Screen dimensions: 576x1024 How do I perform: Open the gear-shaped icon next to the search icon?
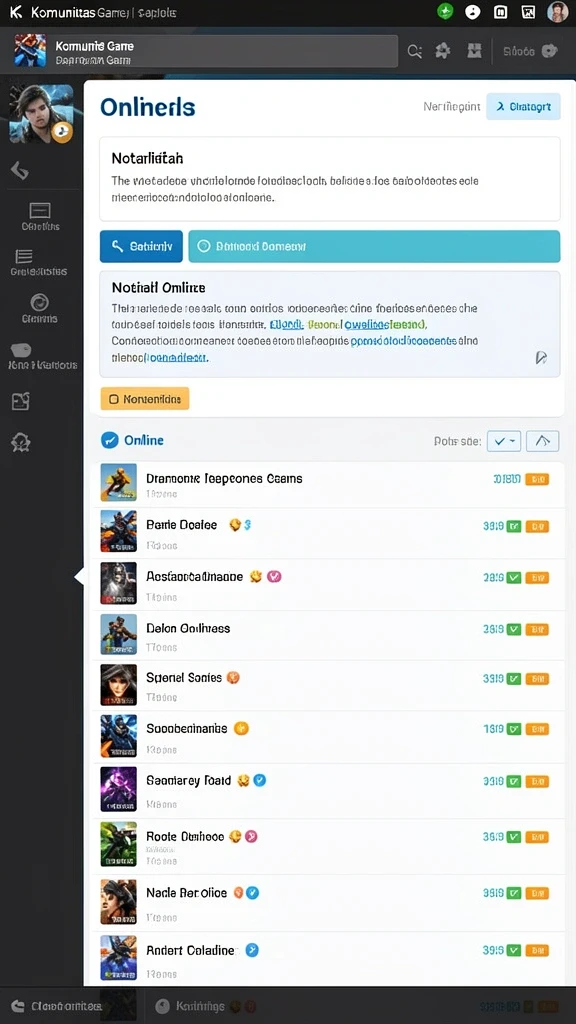click(443, 51)
